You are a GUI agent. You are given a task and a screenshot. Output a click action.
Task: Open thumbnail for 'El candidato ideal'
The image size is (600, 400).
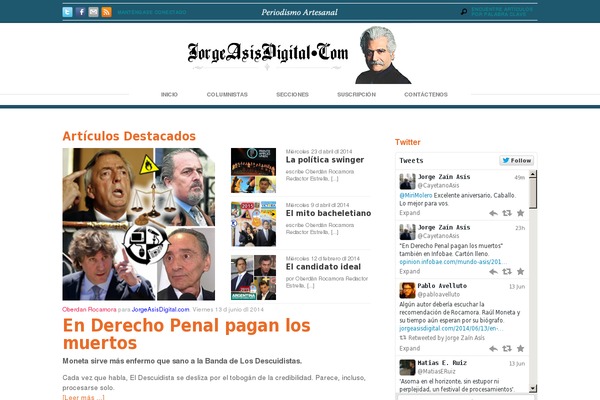[253, 278]
